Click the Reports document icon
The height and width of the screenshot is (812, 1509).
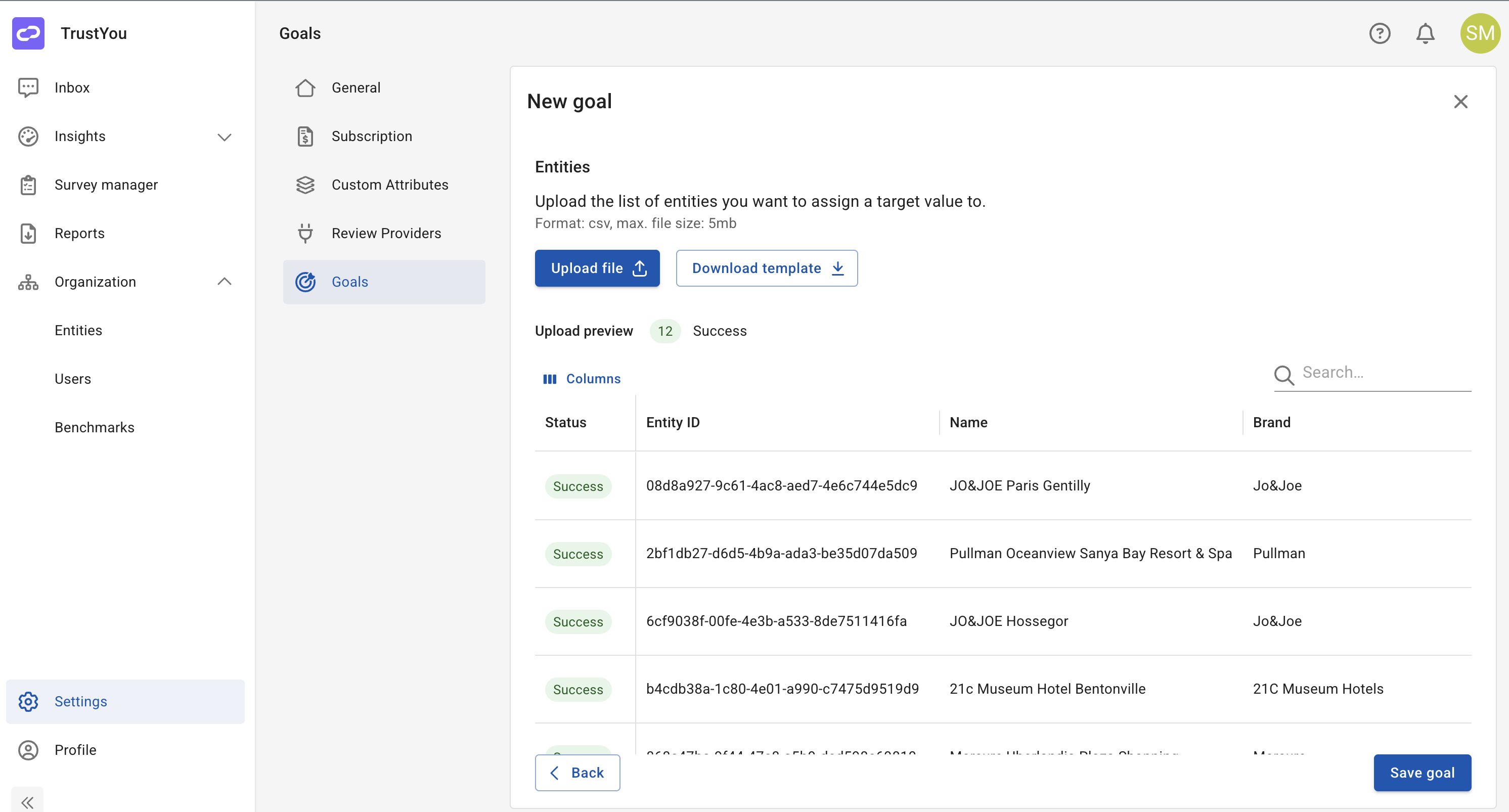[28, 233]
